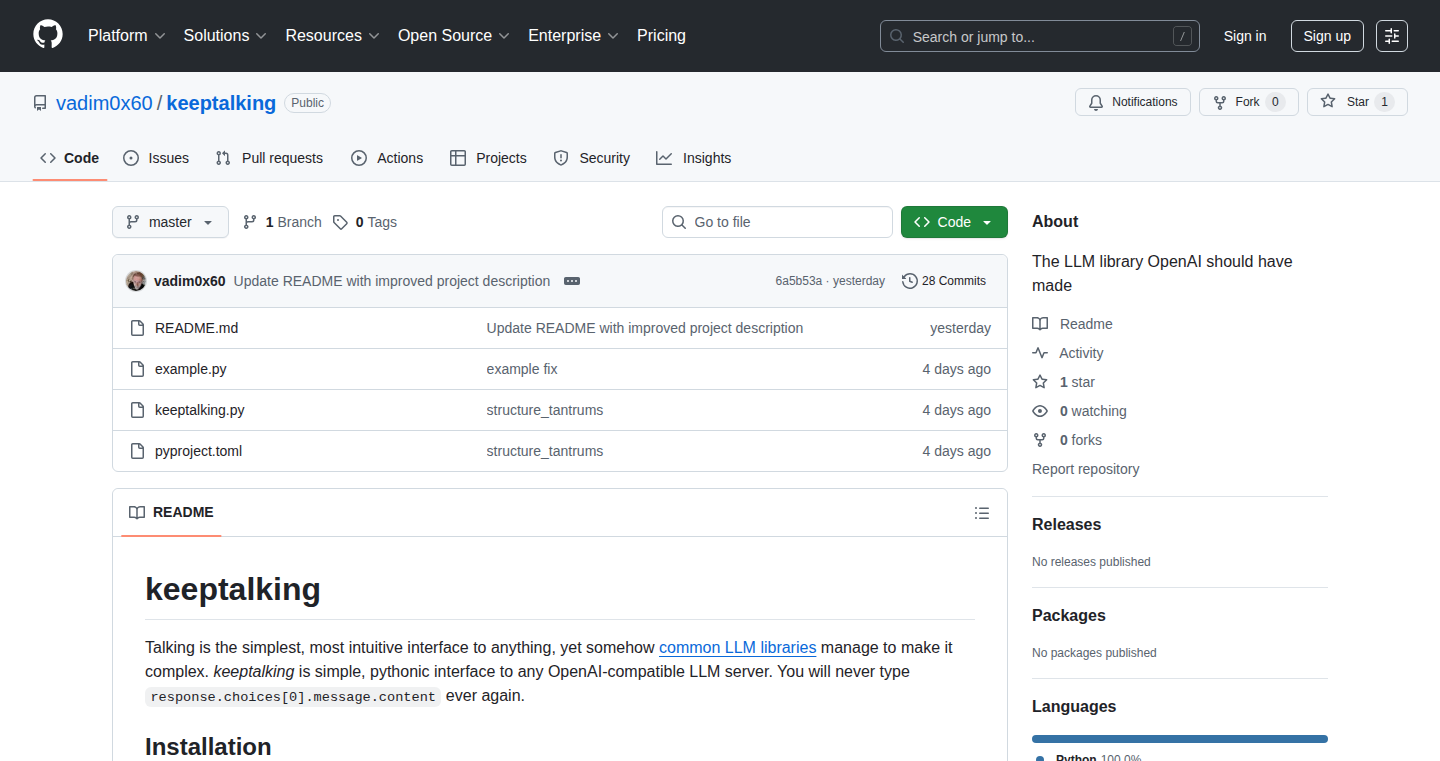Screen dimensions: 1440x761
Task: Click the fork icon next to 0 forks
Action: pos(1040,440)
